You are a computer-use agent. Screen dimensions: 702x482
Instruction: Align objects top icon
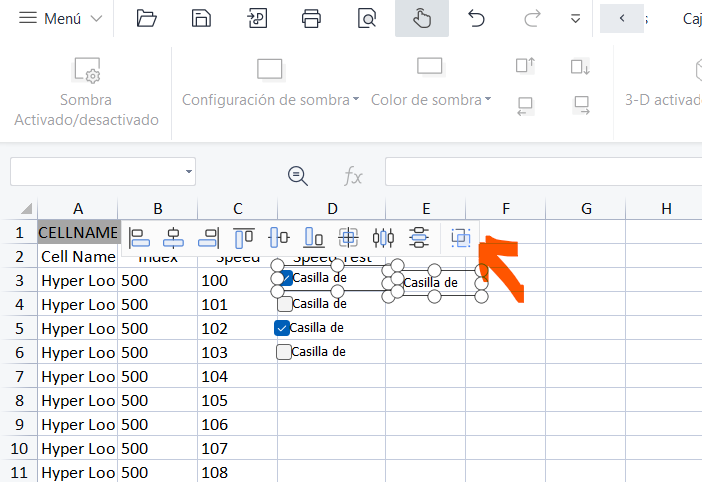click(244, 238)
